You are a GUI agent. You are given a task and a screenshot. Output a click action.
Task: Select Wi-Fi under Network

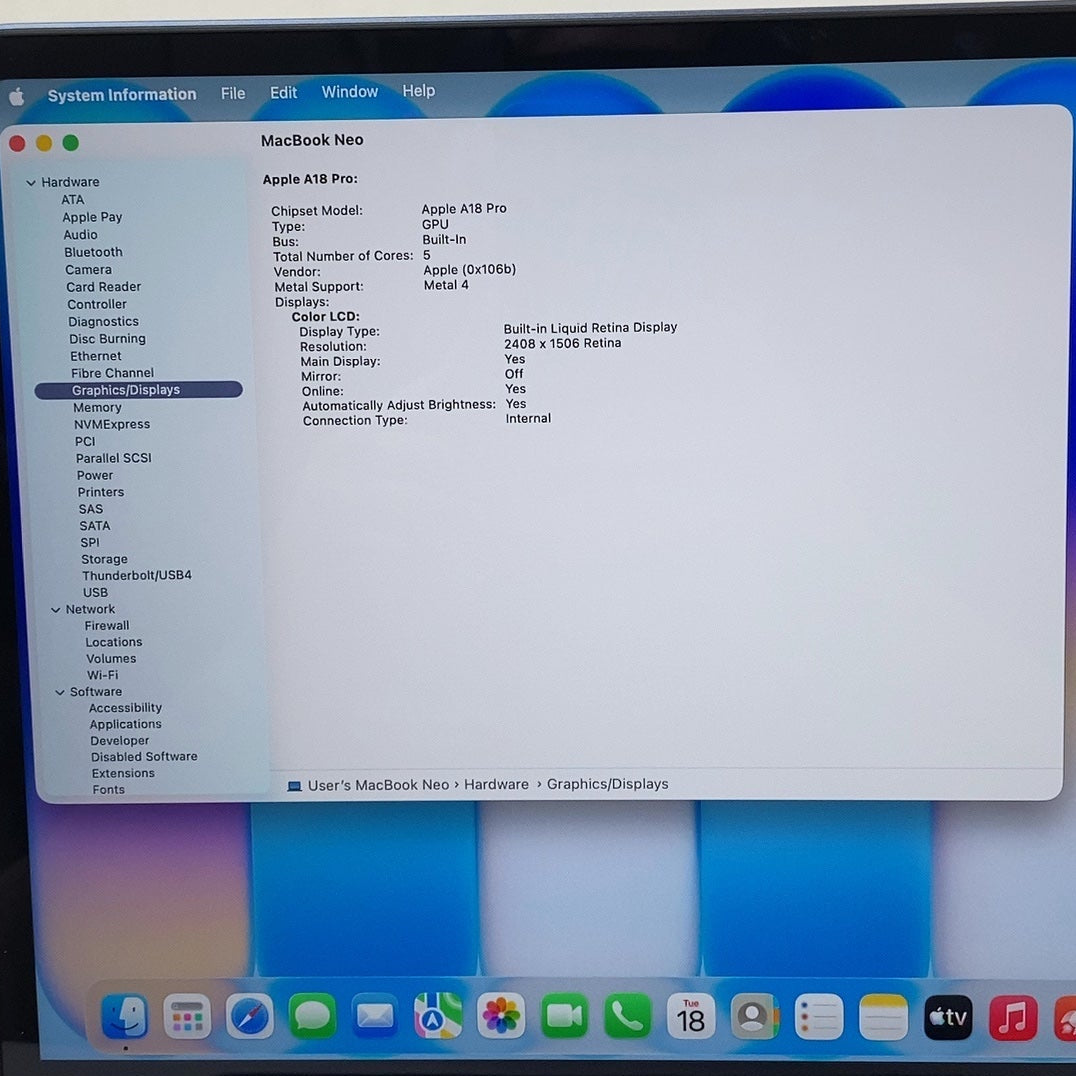[x=102, y=675]
